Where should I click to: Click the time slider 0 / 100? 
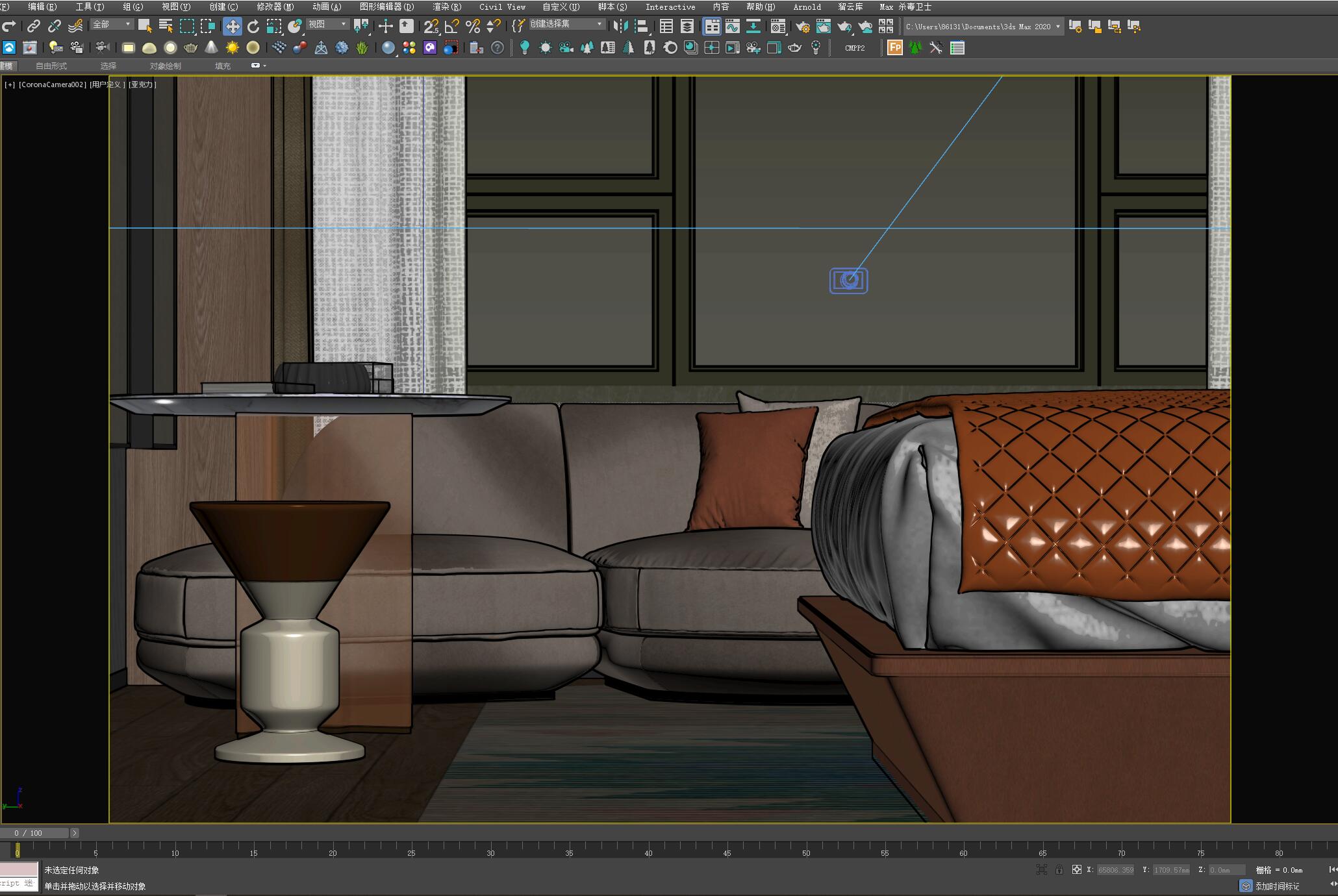pos(34,832)
